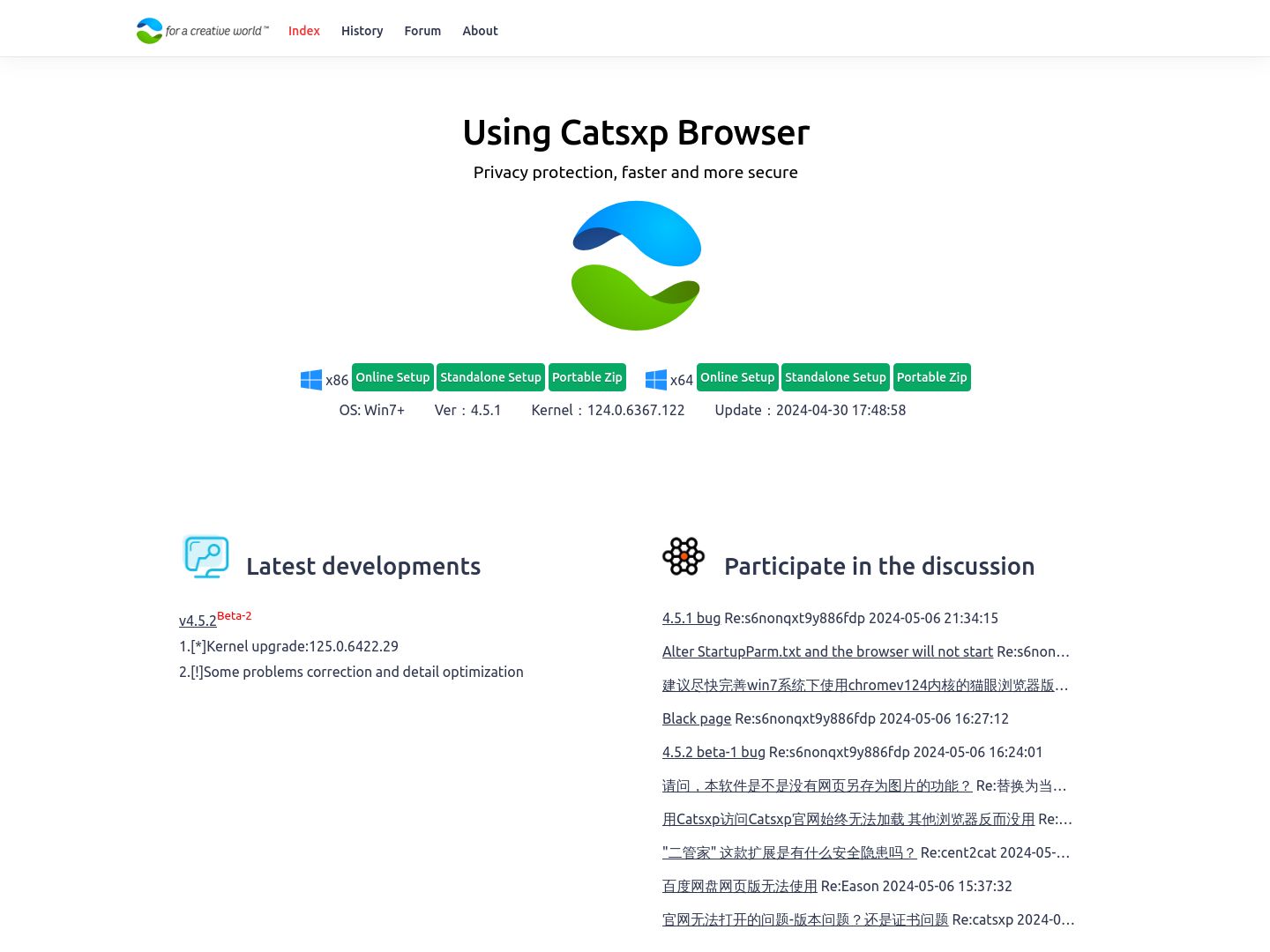
Task: Open 'Alter StartupParm.txt and the browser will not start' thread
Action: pyautogui.click(x=827, y=651)
